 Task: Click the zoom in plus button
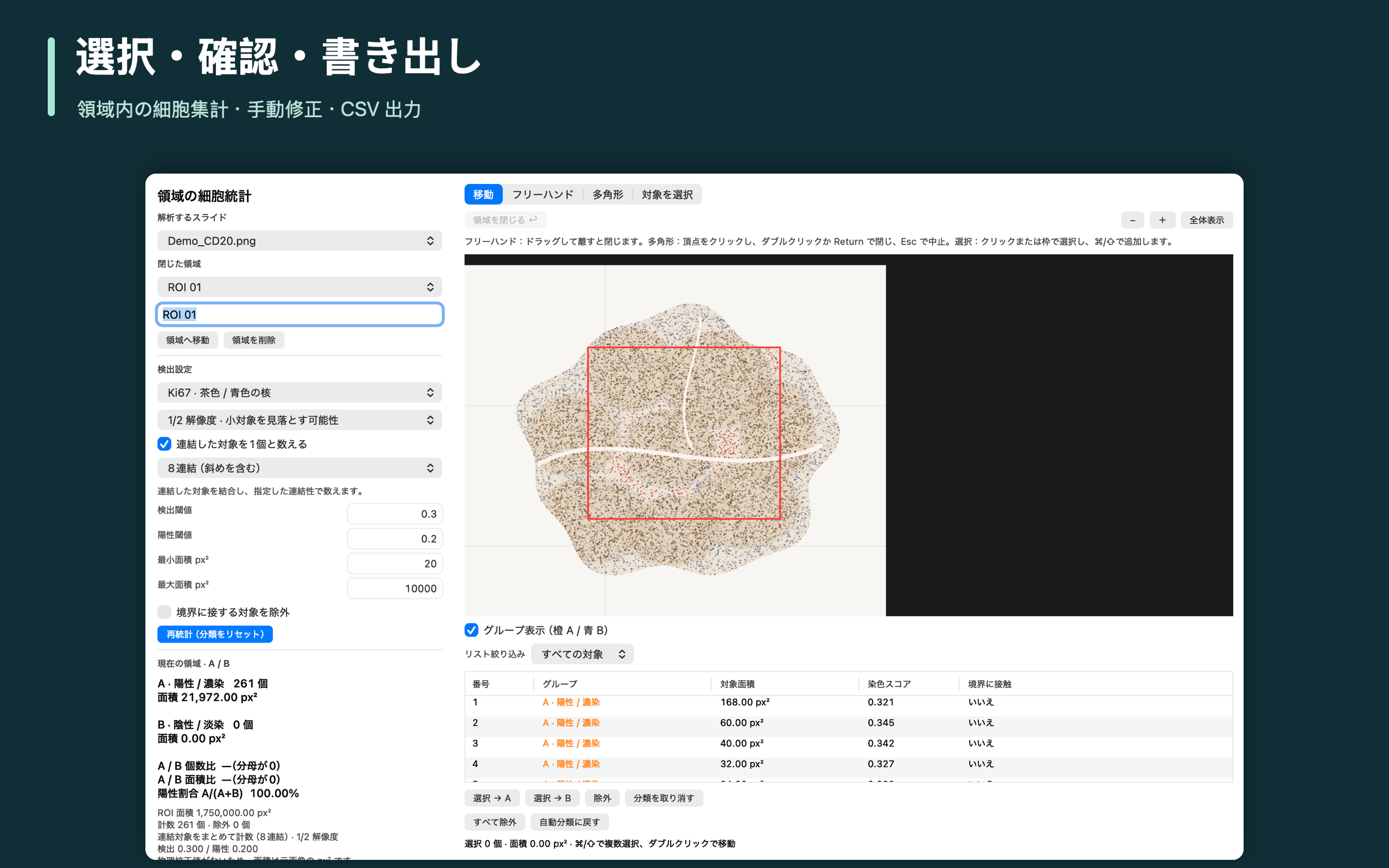[x=1162, y=220]
